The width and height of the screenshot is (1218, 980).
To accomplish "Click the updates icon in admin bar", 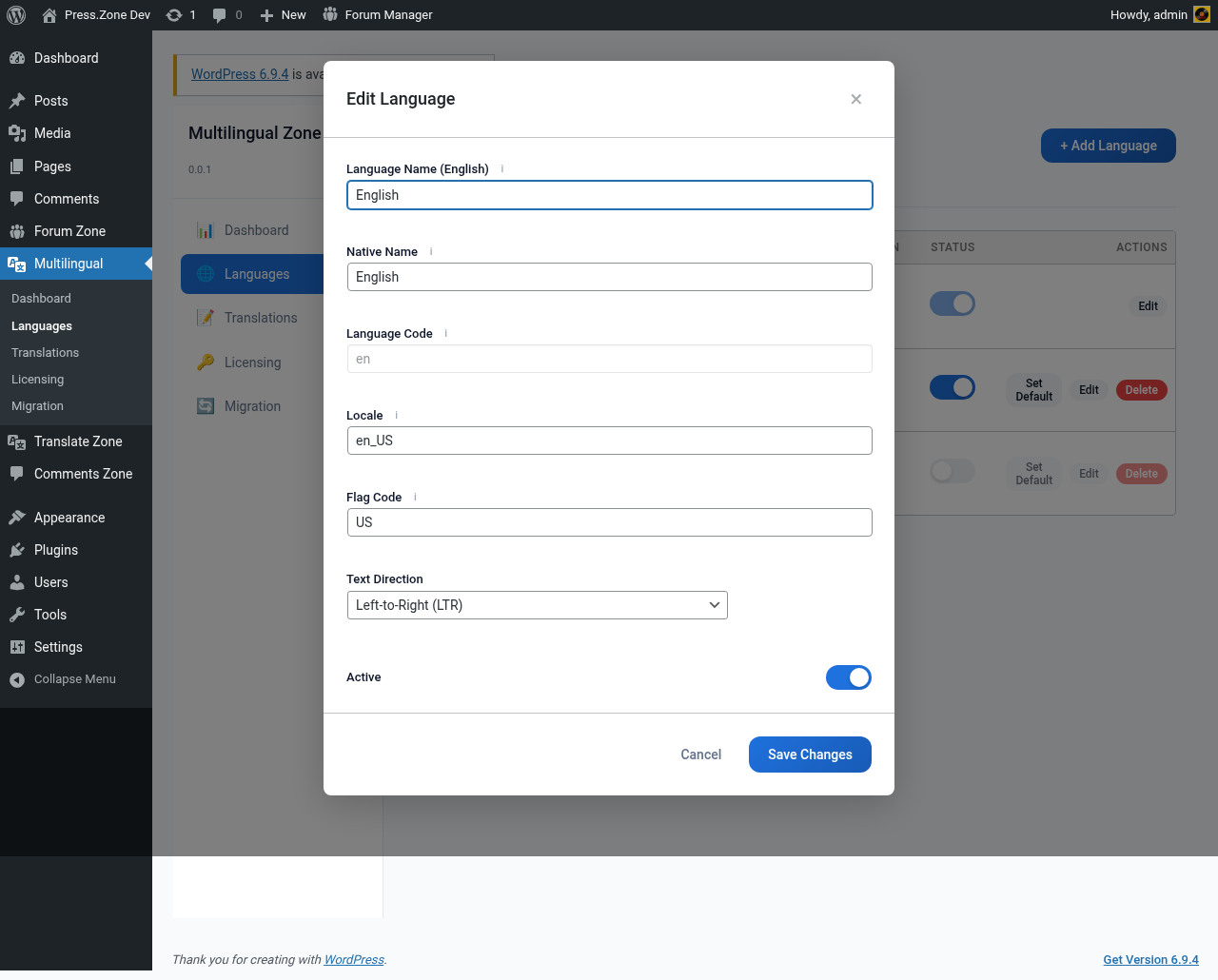I will 174,15.
